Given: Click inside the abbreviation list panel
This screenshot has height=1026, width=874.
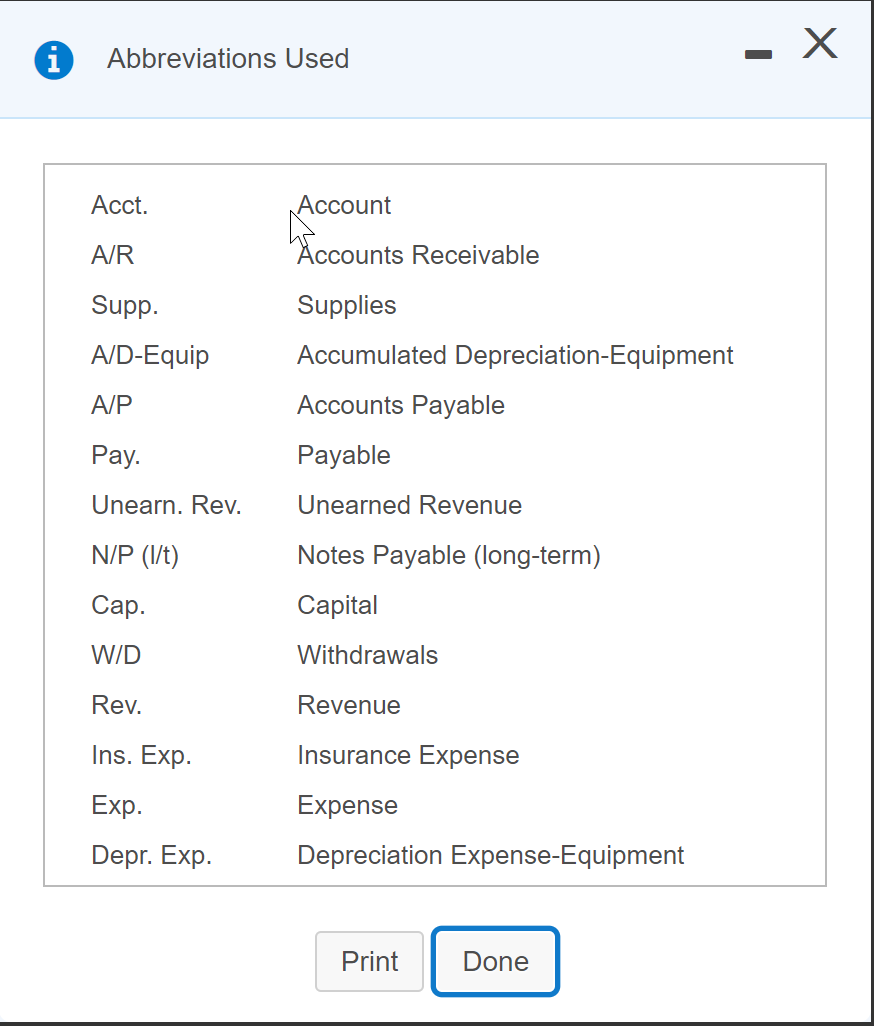Looking at the screenshot, I should (x=435, y=525).
